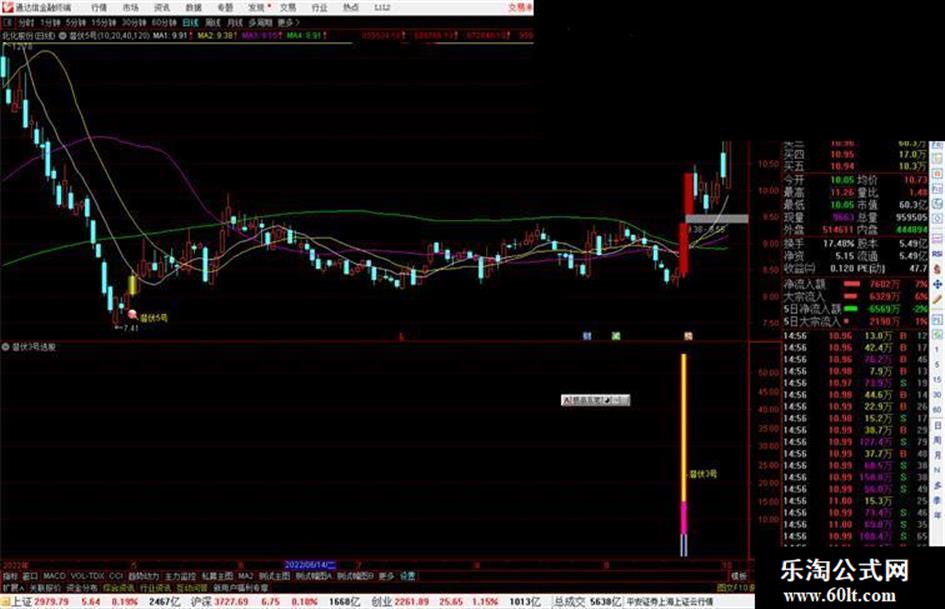Switch chart to 5分钟 period
The height and width of the screenshot is (609, 945).
point(76,23)
